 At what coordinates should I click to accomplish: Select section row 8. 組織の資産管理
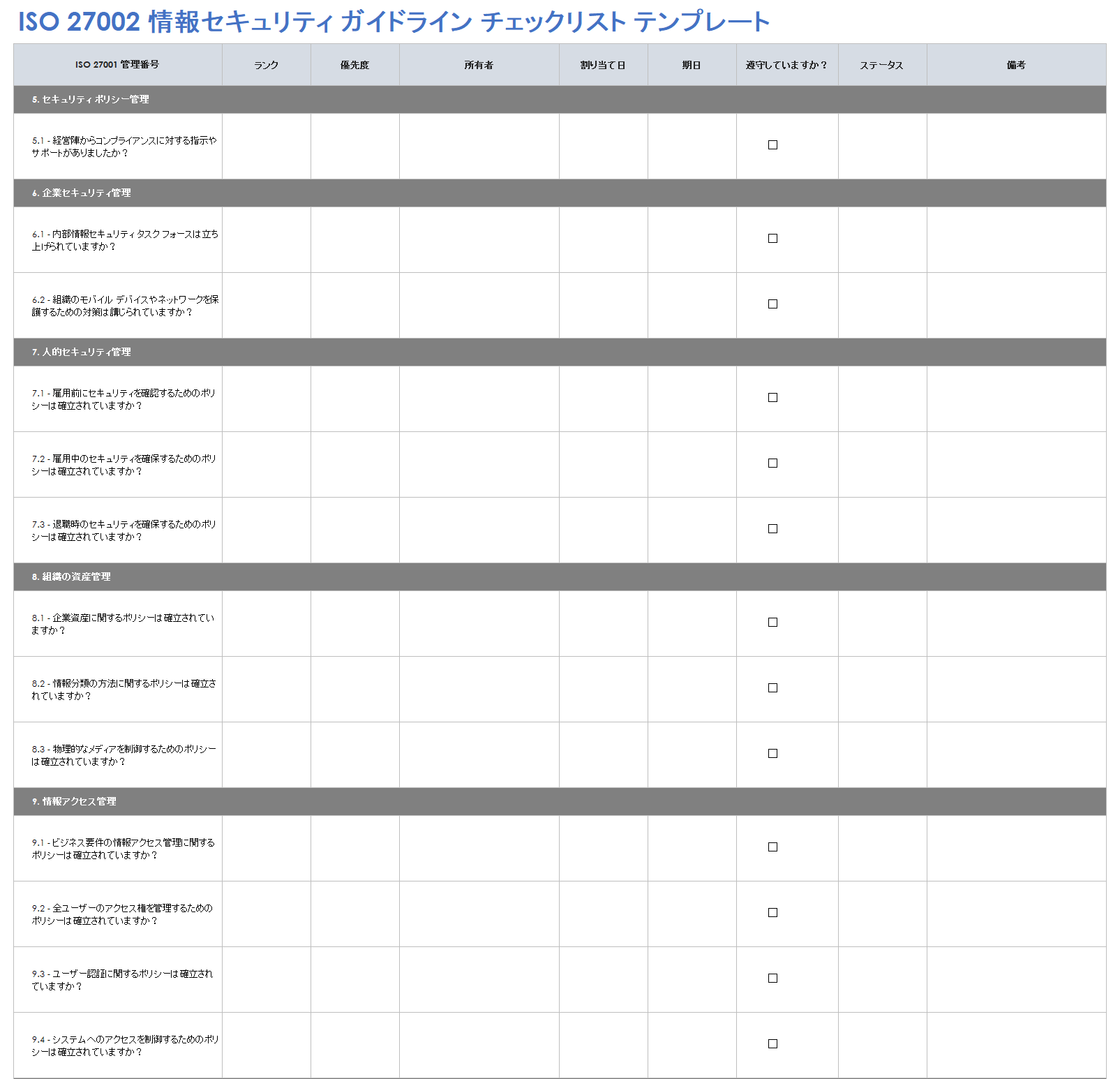point(560,577)
